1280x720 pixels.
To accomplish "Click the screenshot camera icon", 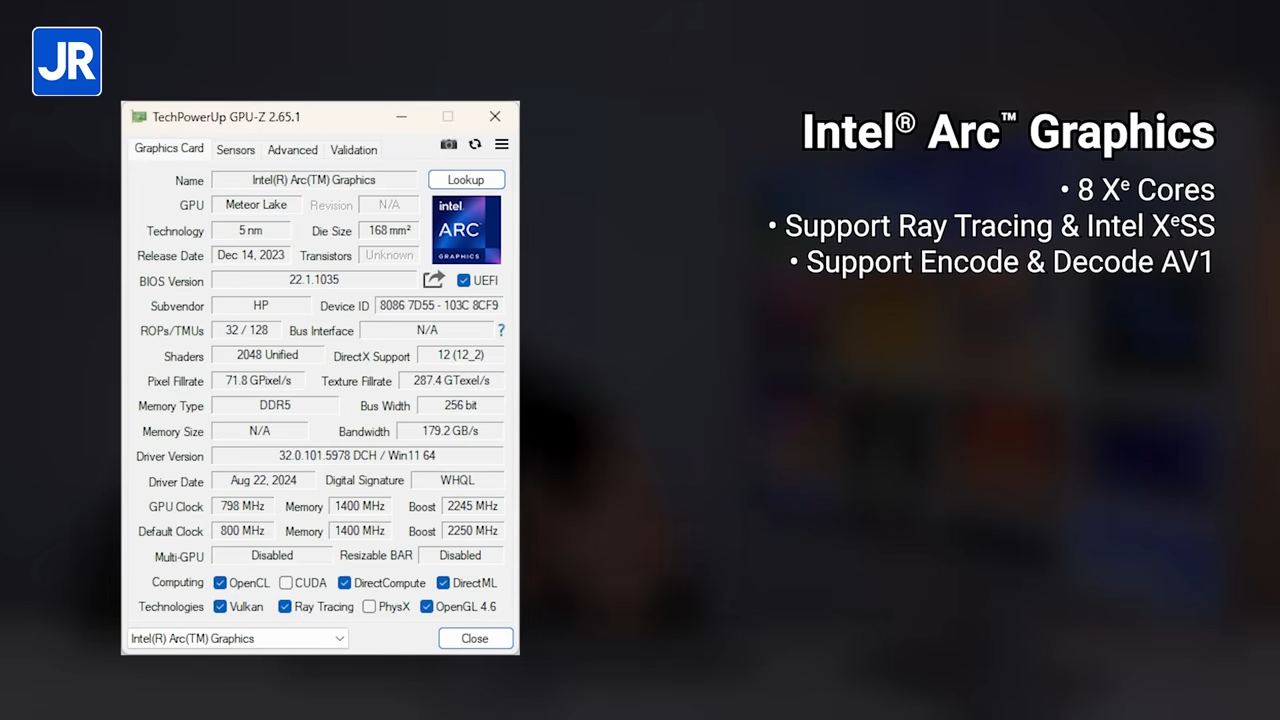I will [x=449, y=145].
